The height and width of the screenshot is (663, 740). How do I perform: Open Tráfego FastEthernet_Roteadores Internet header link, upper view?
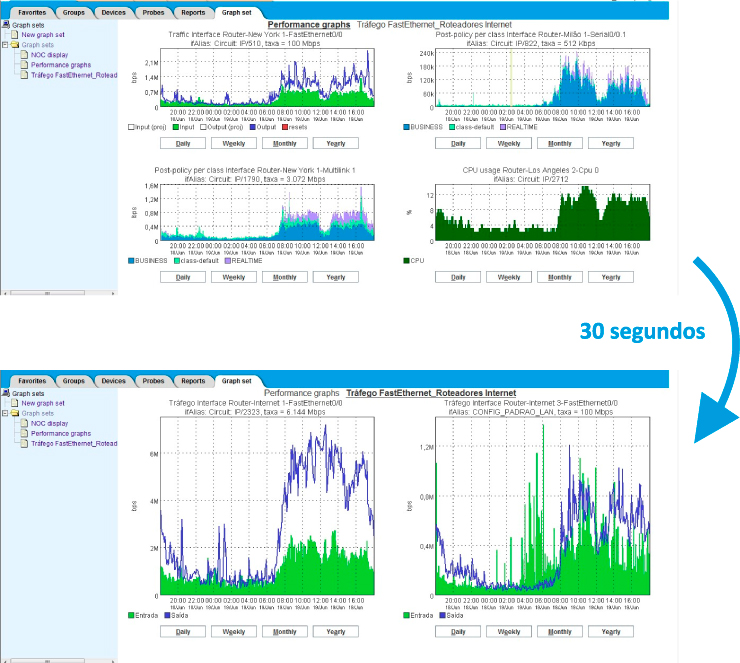pos(434,25)
